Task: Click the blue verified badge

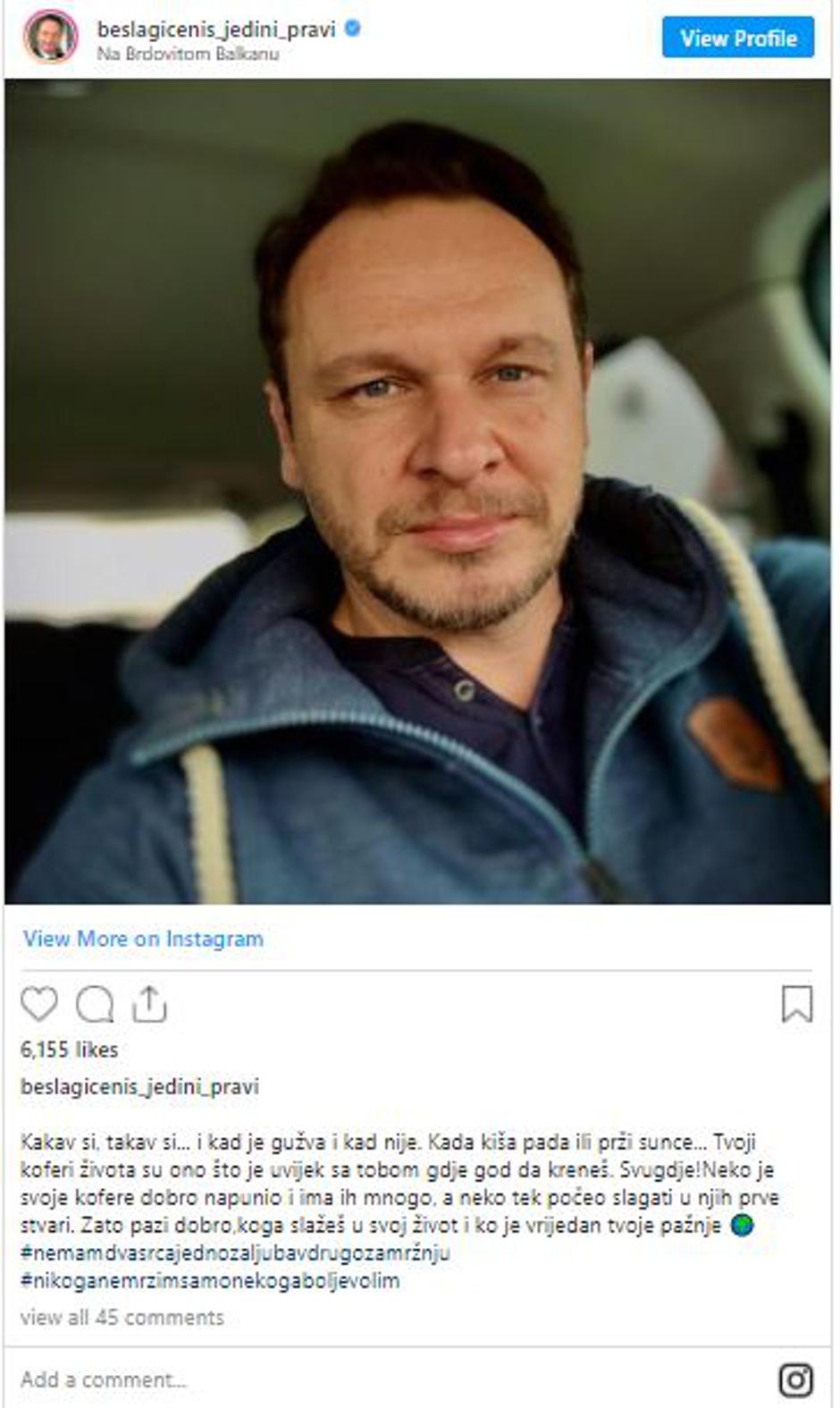Action: tap(353, 29)
